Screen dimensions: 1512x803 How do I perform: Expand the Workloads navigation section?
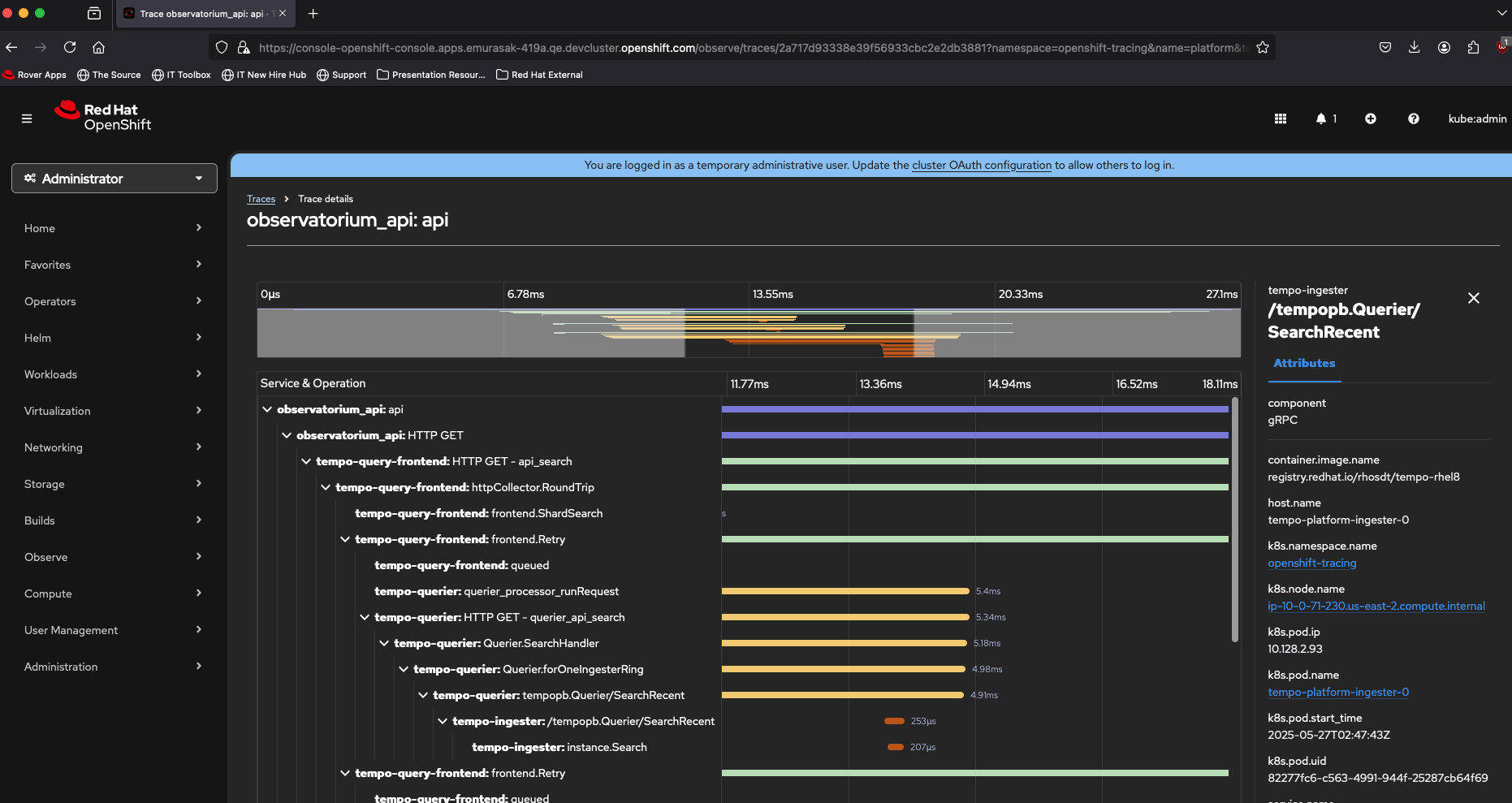[x=114, y=374]
